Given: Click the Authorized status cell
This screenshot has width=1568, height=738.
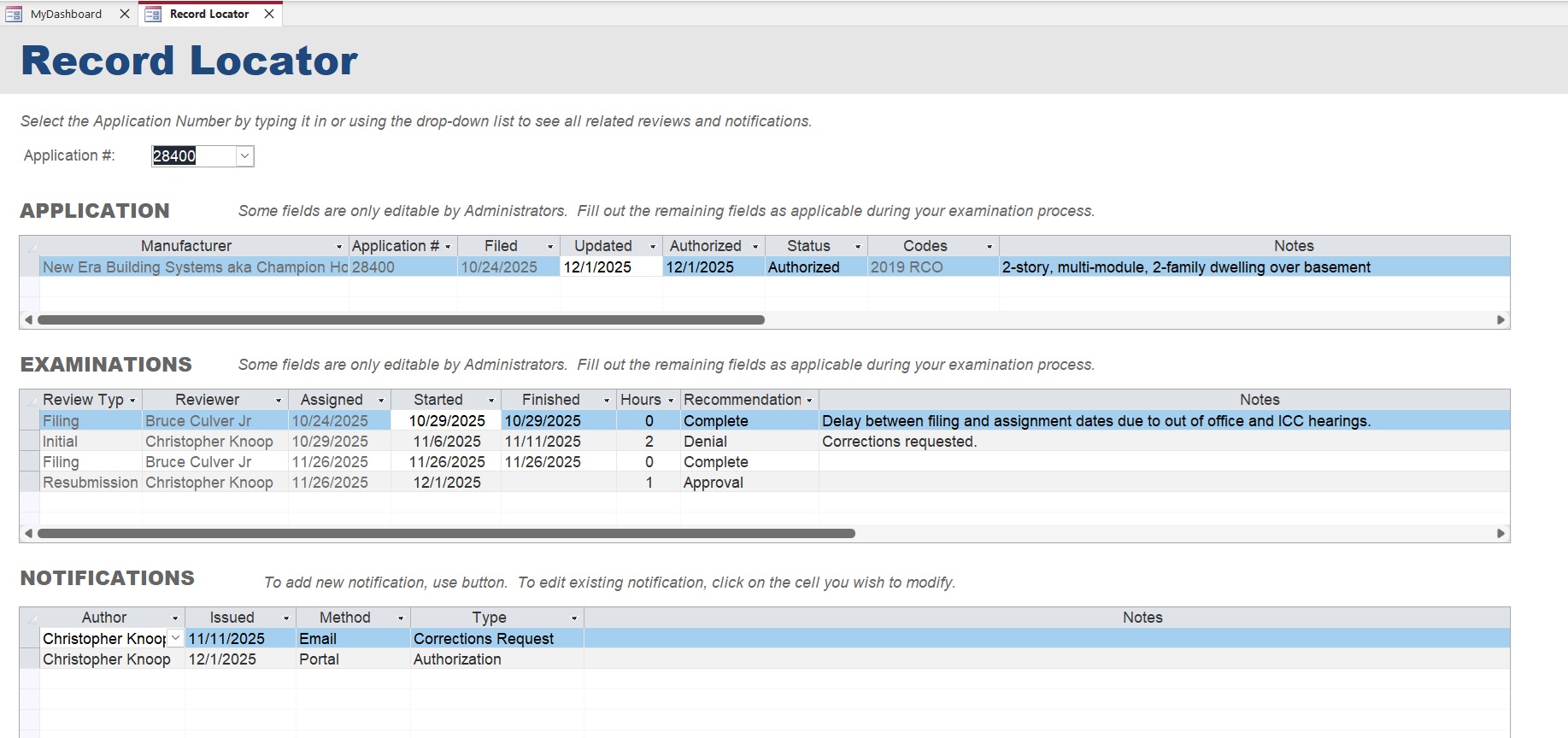Looking at the screenshot, I should [x=816, y=267].
